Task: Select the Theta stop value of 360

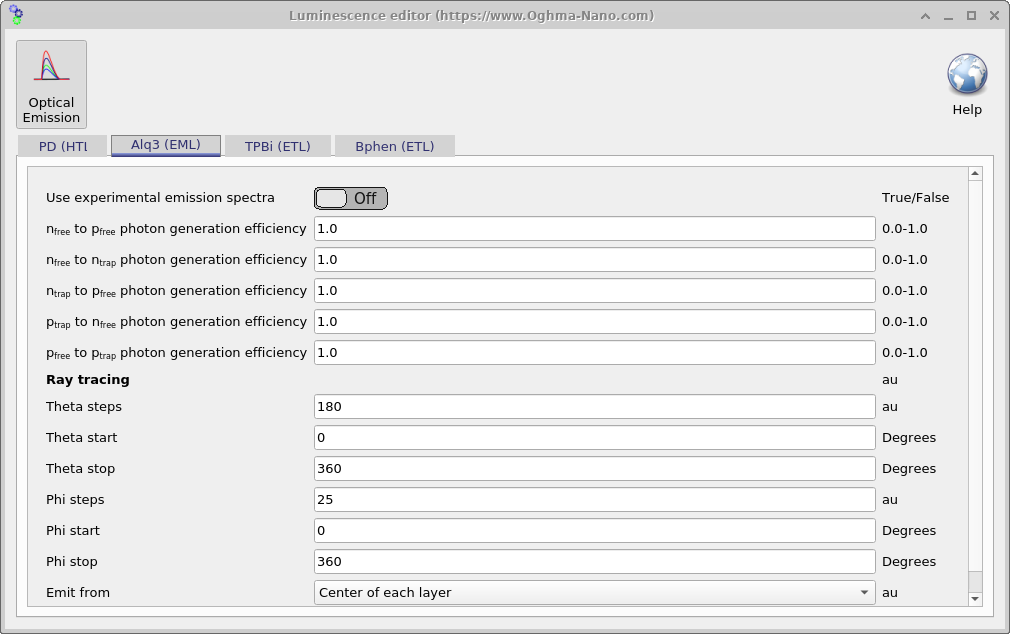Action: click(x=594, y=468)
